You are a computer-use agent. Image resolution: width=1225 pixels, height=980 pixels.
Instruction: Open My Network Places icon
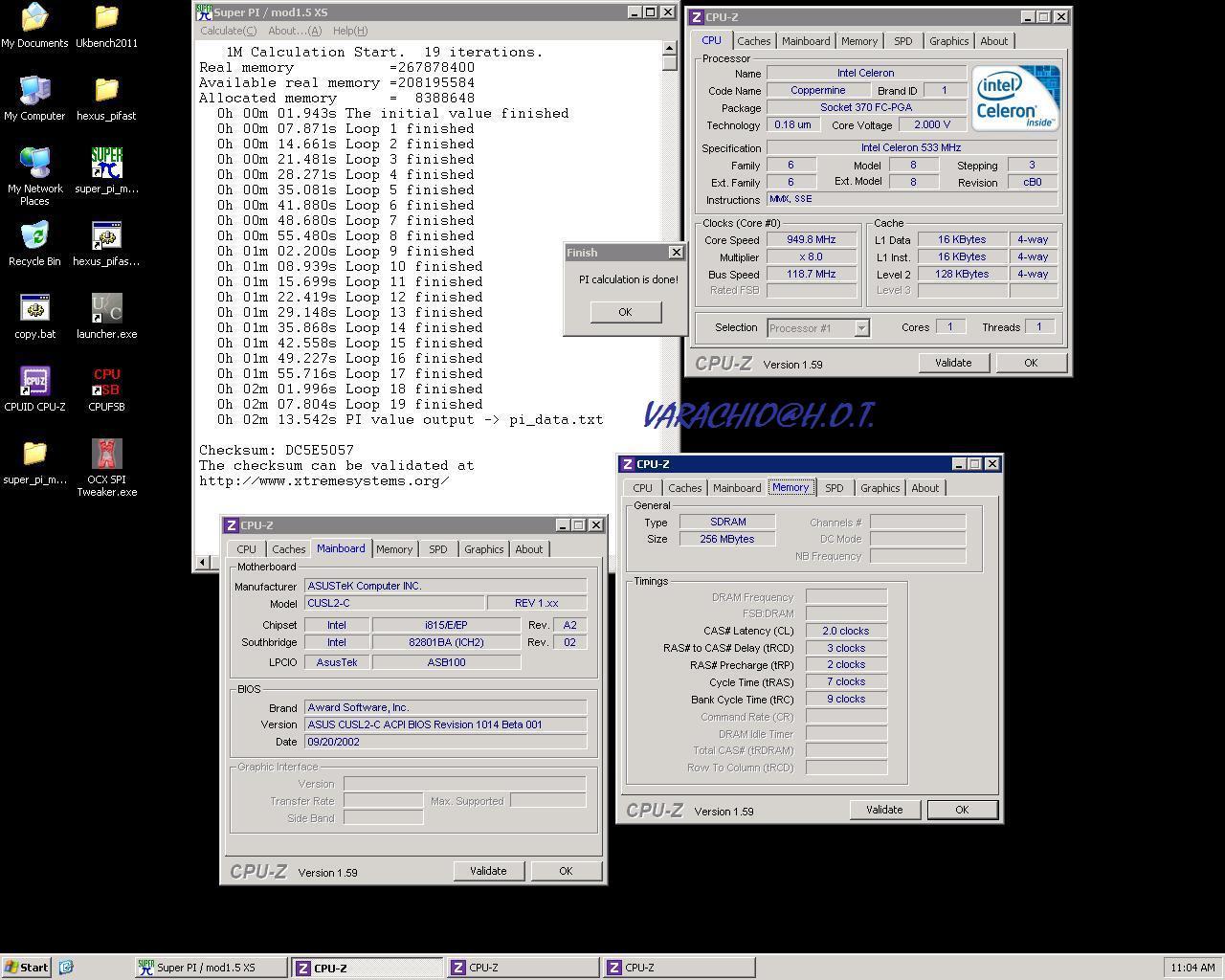click(34, 177)
